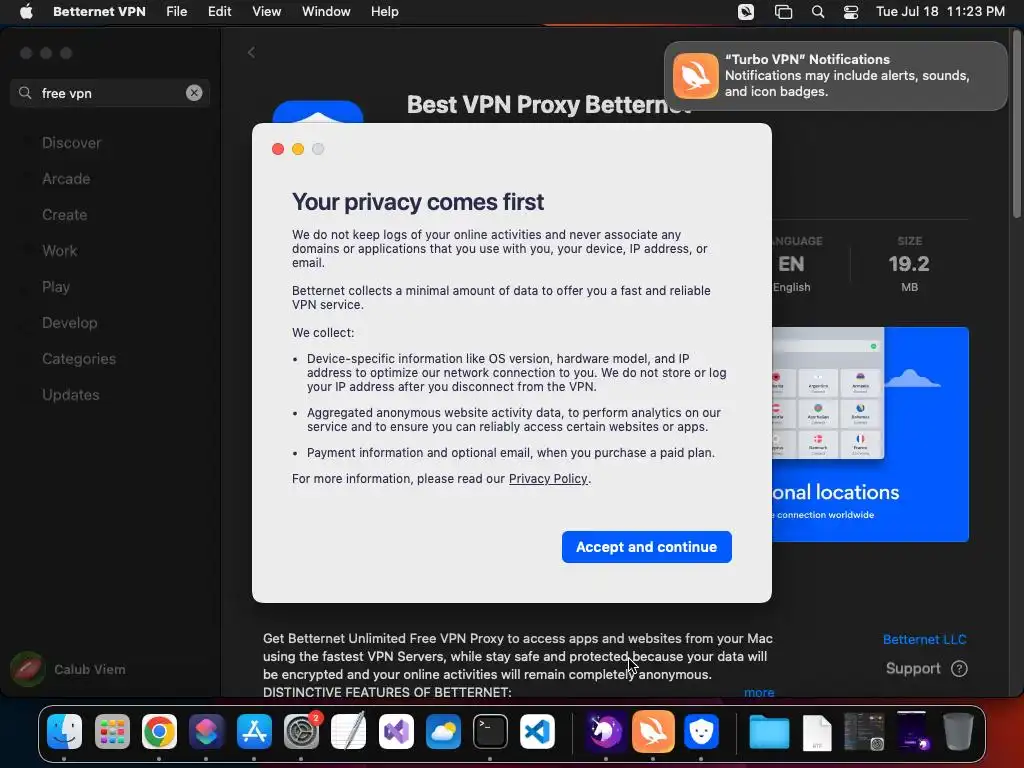Select Play in App Store sidebar
The height and width of the screenshot is (768, 1024).
[x=56, y=287]
